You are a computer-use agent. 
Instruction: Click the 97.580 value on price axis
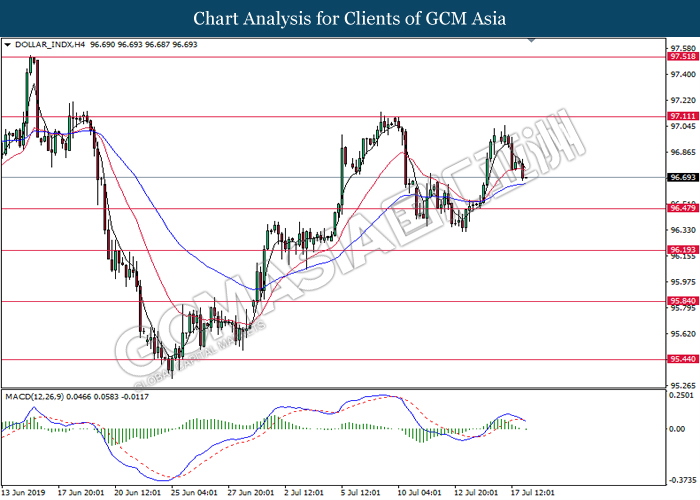pyautogui.click(x=681, y=47)
